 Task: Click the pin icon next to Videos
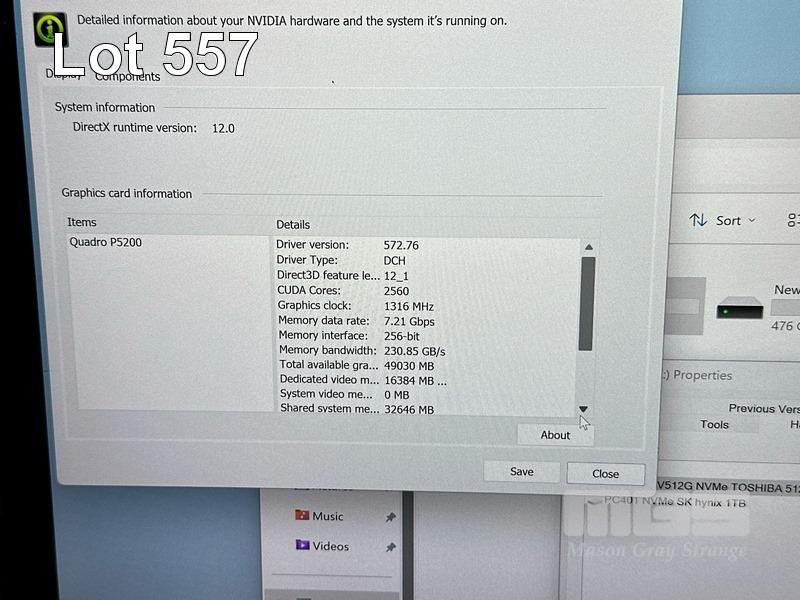pyautogui.click(x=390, y=547)
